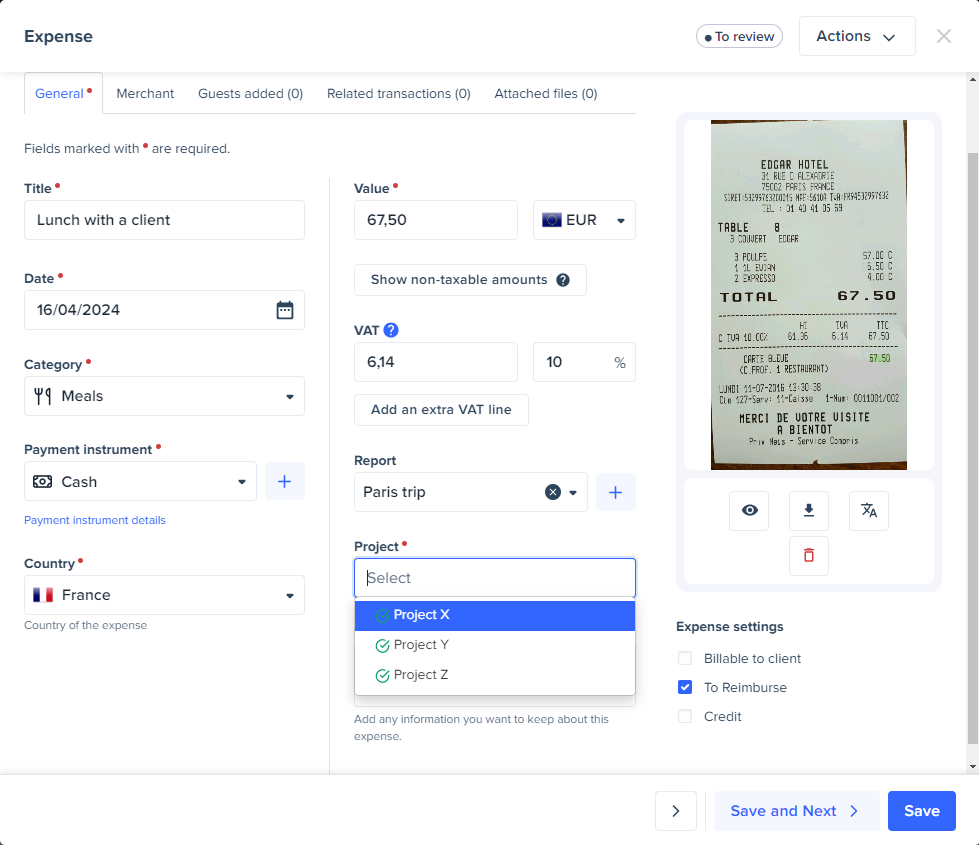The width and height of the screenshot is (979, 845).
Task: Download the receipt image
Action: [x=809, y=511]
